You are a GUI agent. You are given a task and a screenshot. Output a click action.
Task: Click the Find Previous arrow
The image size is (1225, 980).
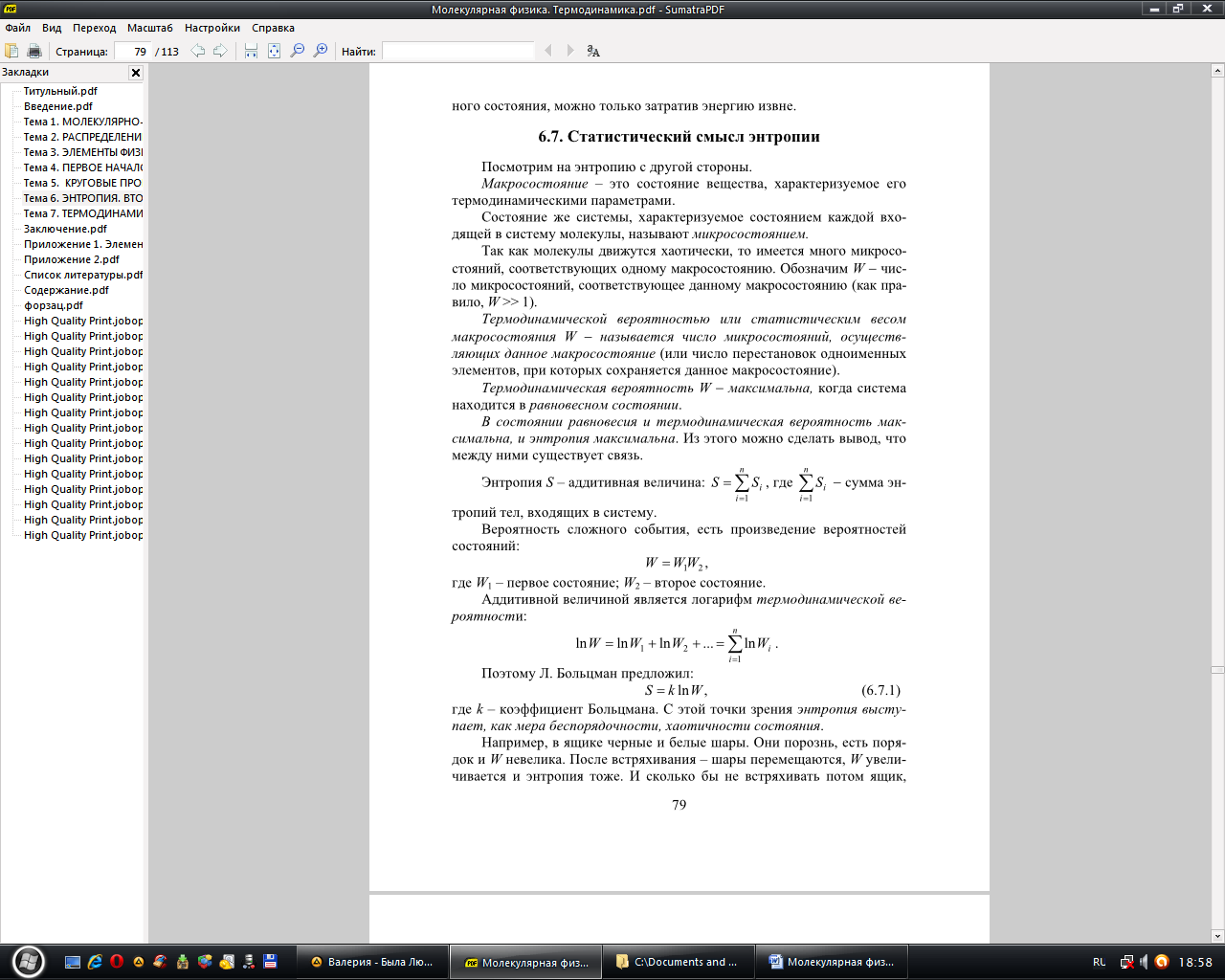coord(548,51)
